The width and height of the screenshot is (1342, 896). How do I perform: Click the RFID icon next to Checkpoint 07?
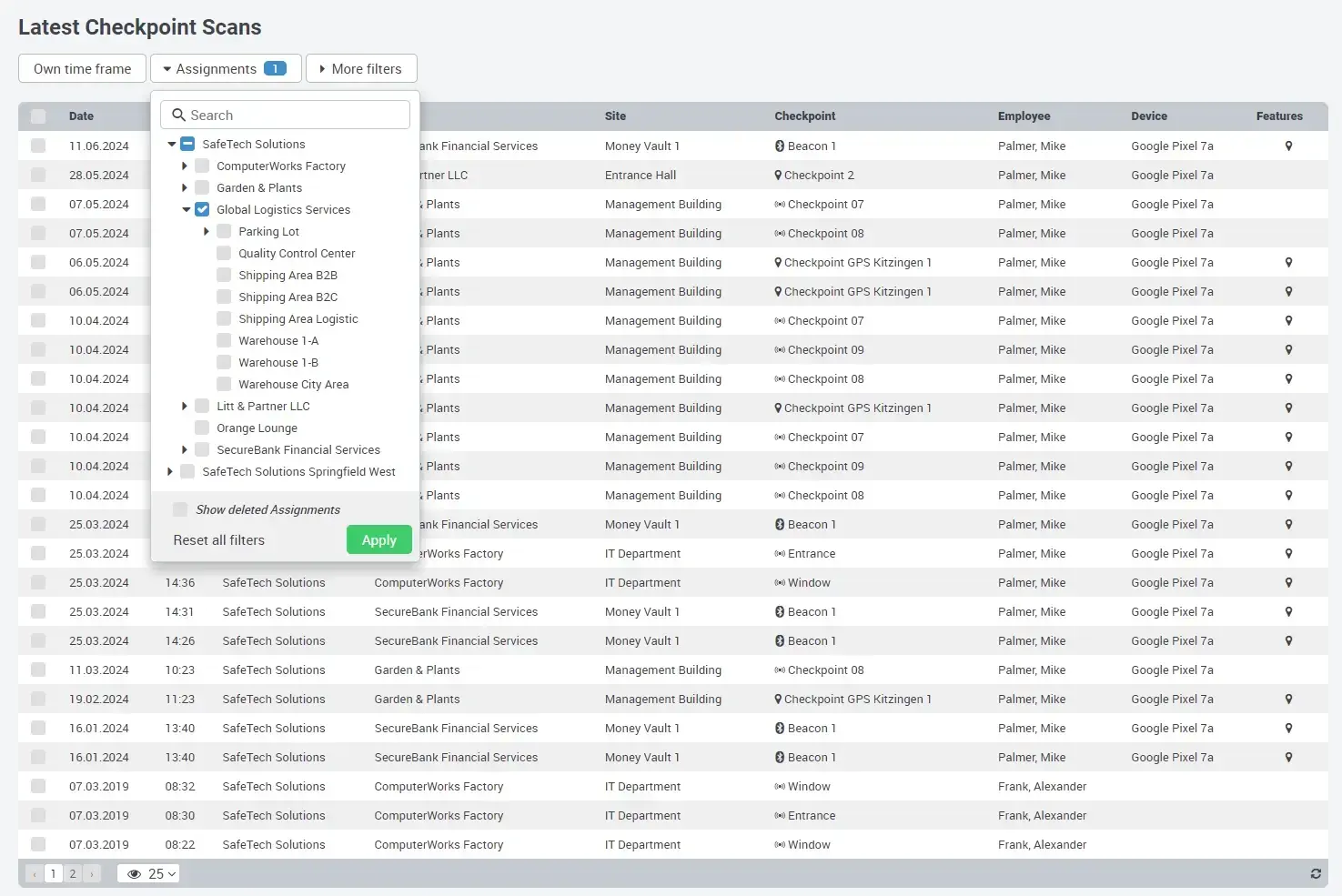pyautogui.click(x=779, y=204)
